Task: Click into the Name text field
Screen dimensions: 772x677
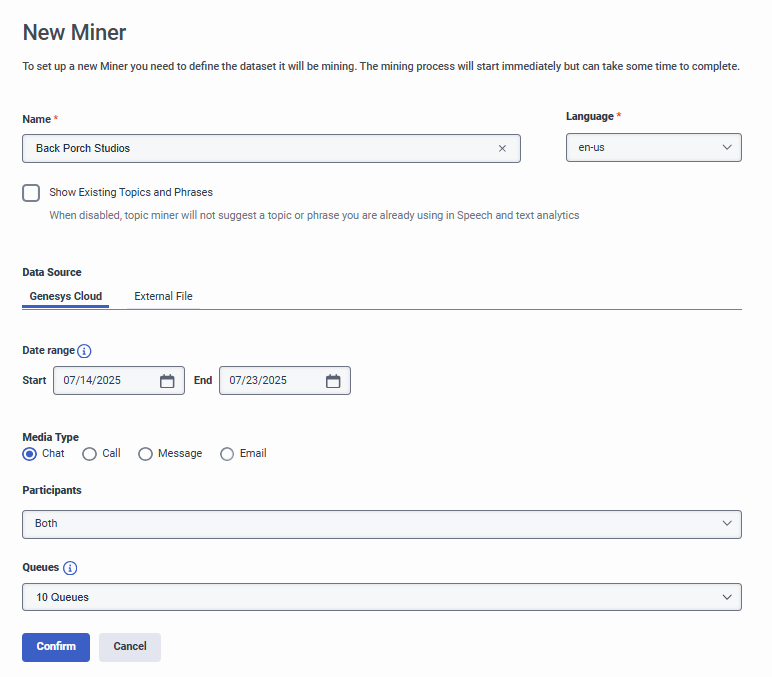Action: pyautogui.click(x=260, y=149)
